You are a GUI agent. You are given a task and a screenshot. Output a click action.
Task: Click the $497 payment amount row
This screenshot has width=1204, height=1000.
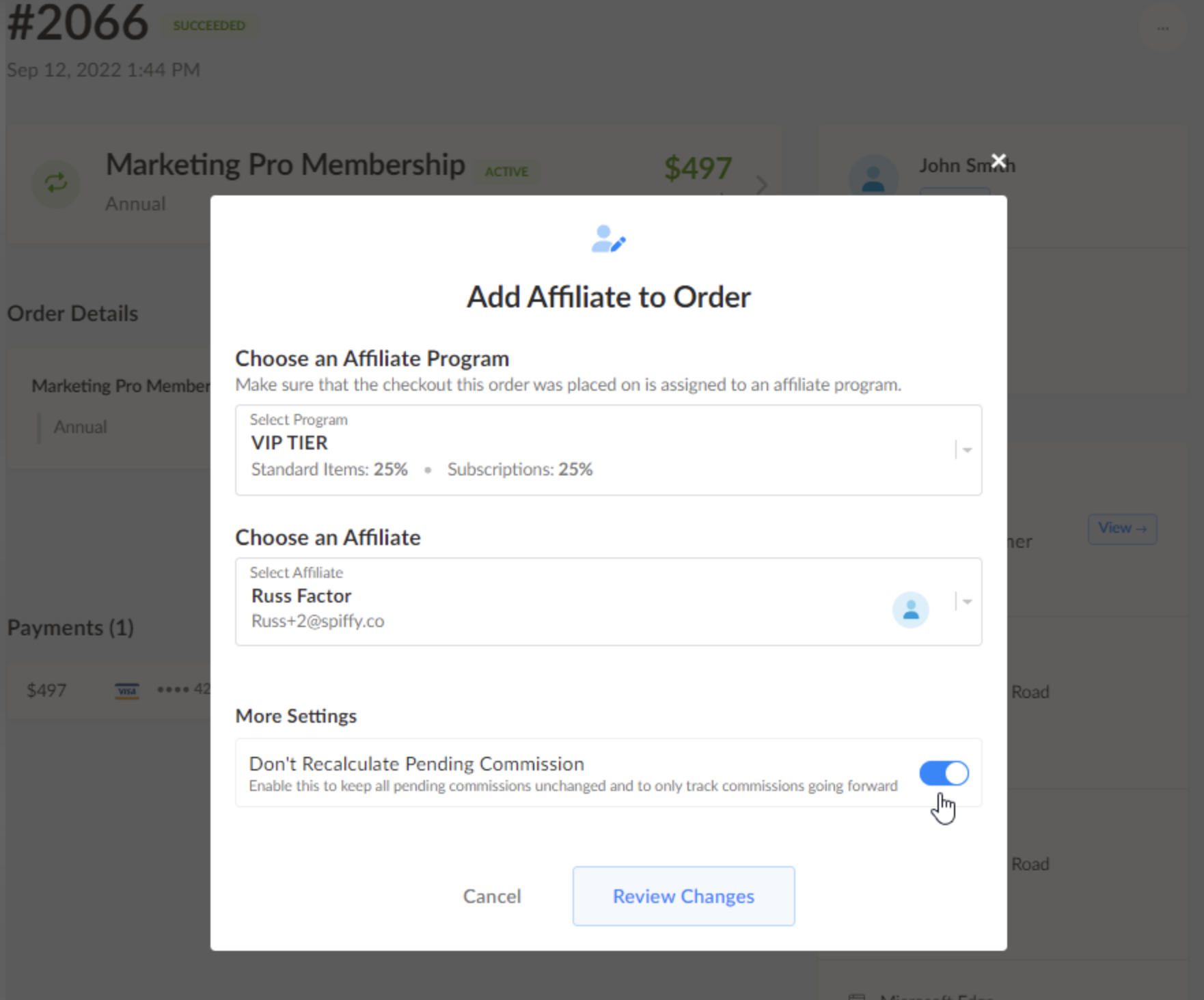pos(109,690)
